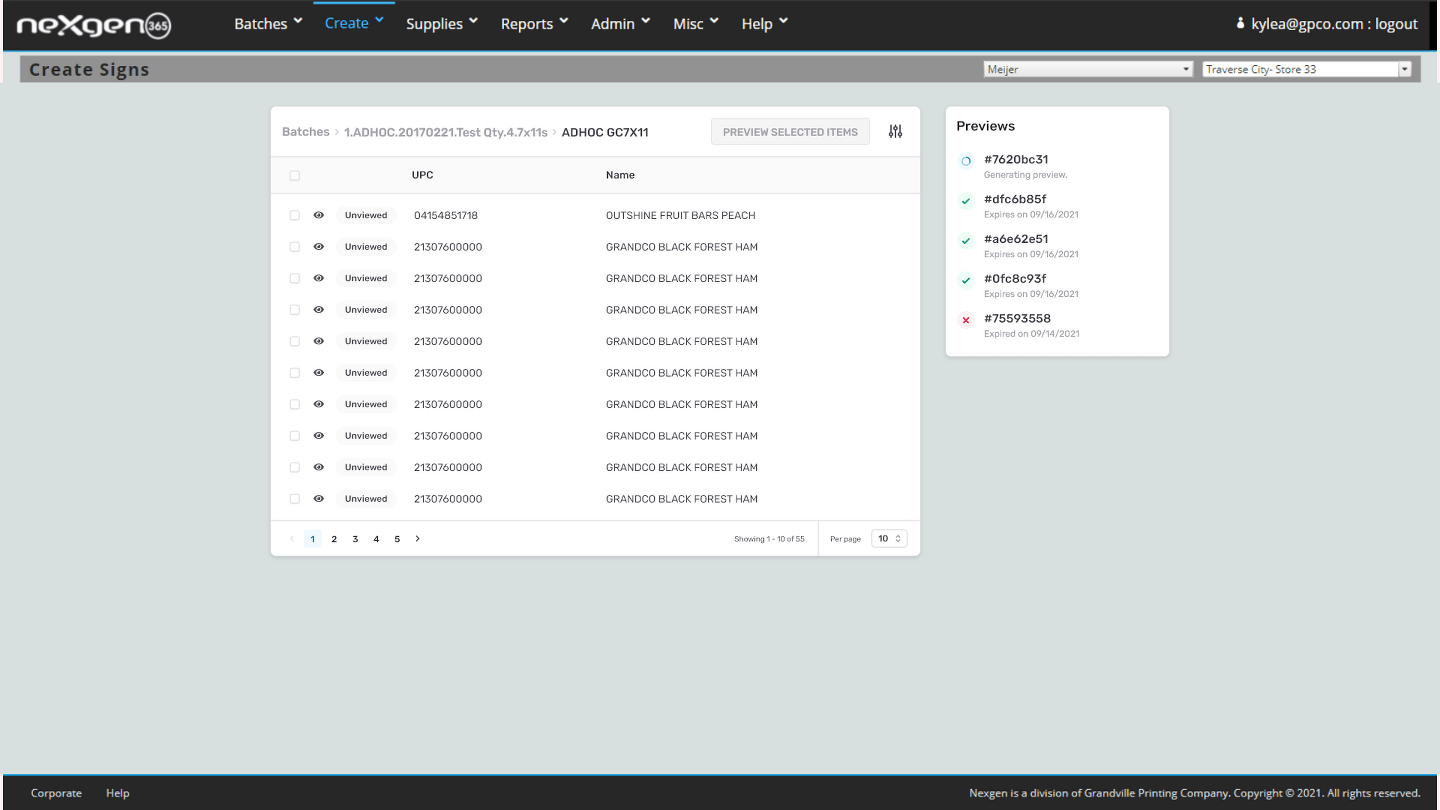
Task: Click UPC 04154851718 cell
Action: coord(446,215)
